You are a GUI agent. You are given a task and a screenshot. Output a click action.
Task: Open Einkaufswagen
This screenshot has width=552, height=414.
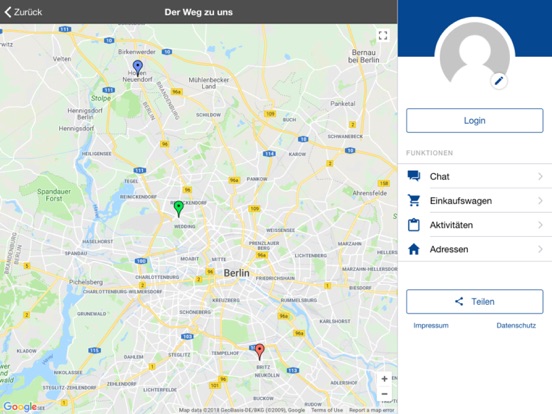[475, 201]
